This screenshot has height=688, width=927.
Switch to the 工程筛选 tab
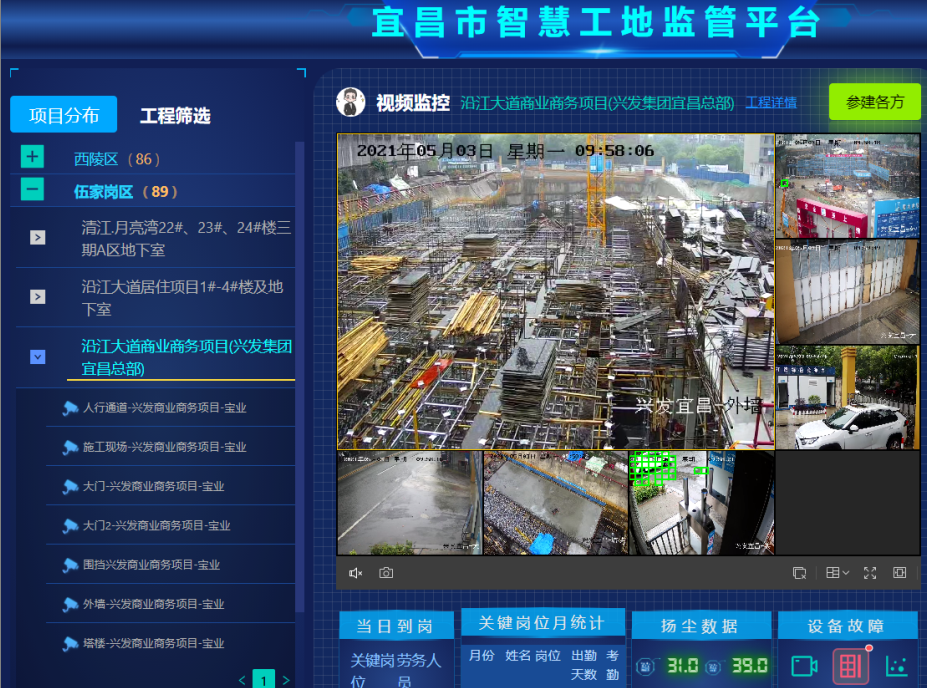coord(175,116)
